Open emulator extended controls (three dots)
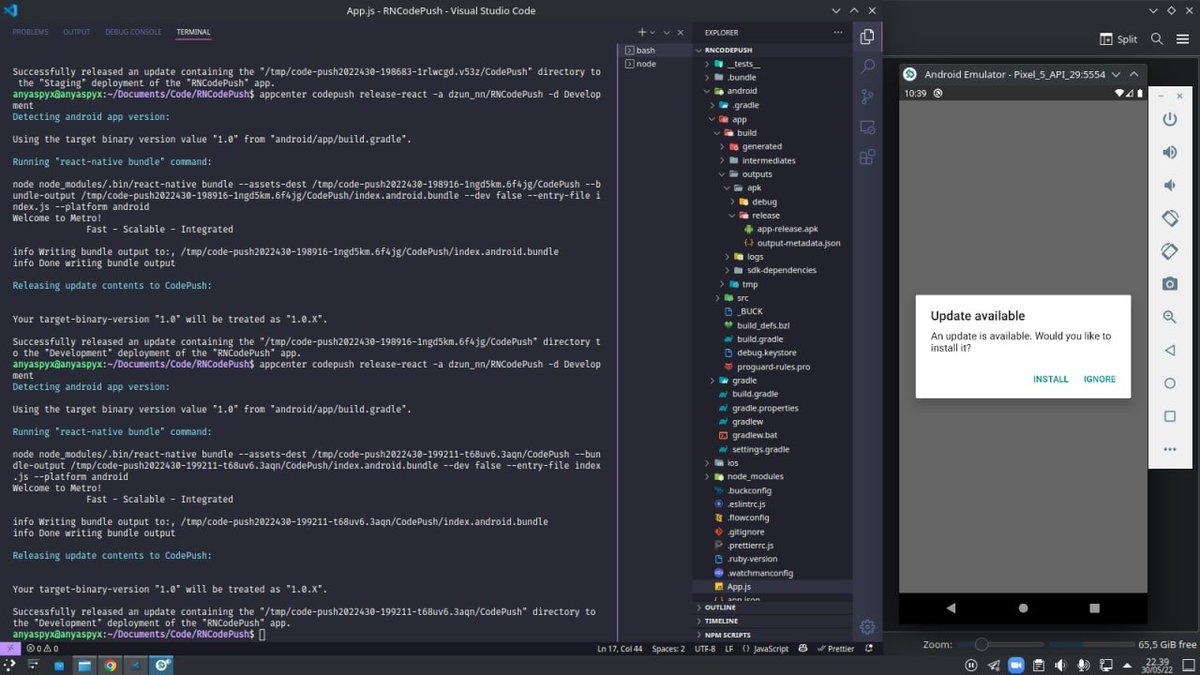Image resolution: width=1200 pixels, height=675 pixels. [1169, 449]
